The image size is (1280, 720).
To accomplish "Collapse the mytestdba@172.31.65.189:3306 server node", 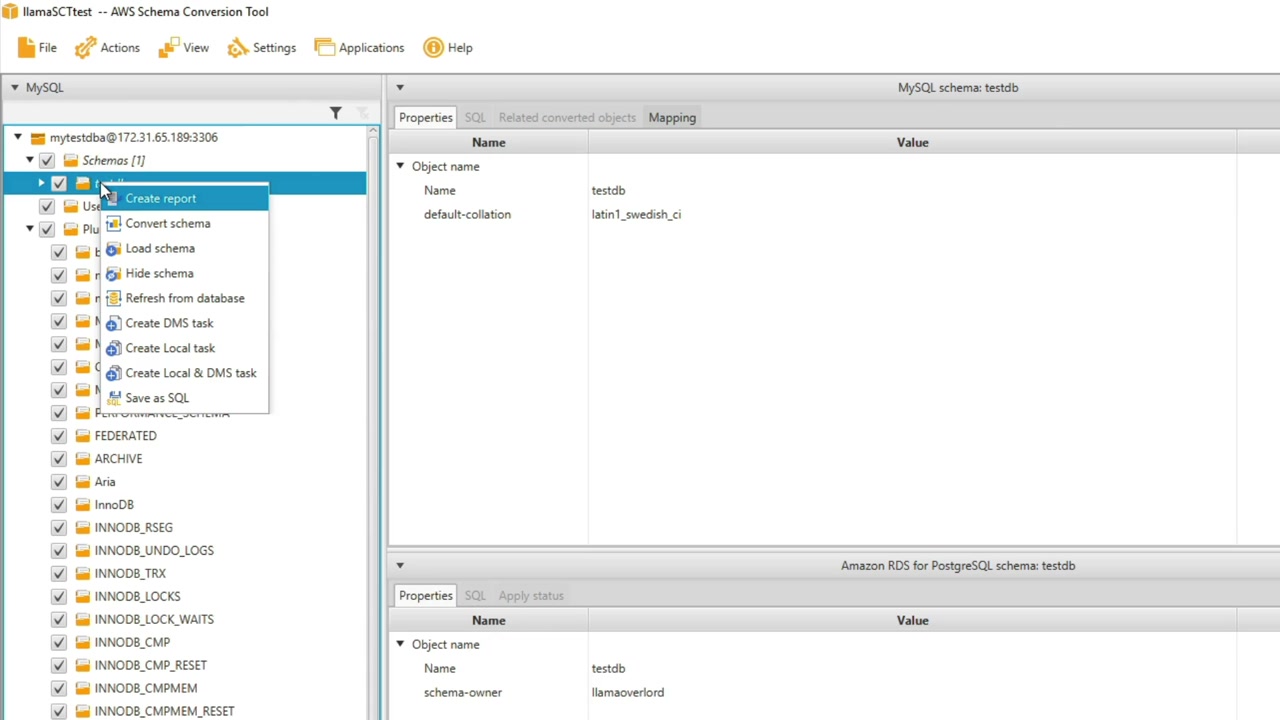I will coord(18,138).
